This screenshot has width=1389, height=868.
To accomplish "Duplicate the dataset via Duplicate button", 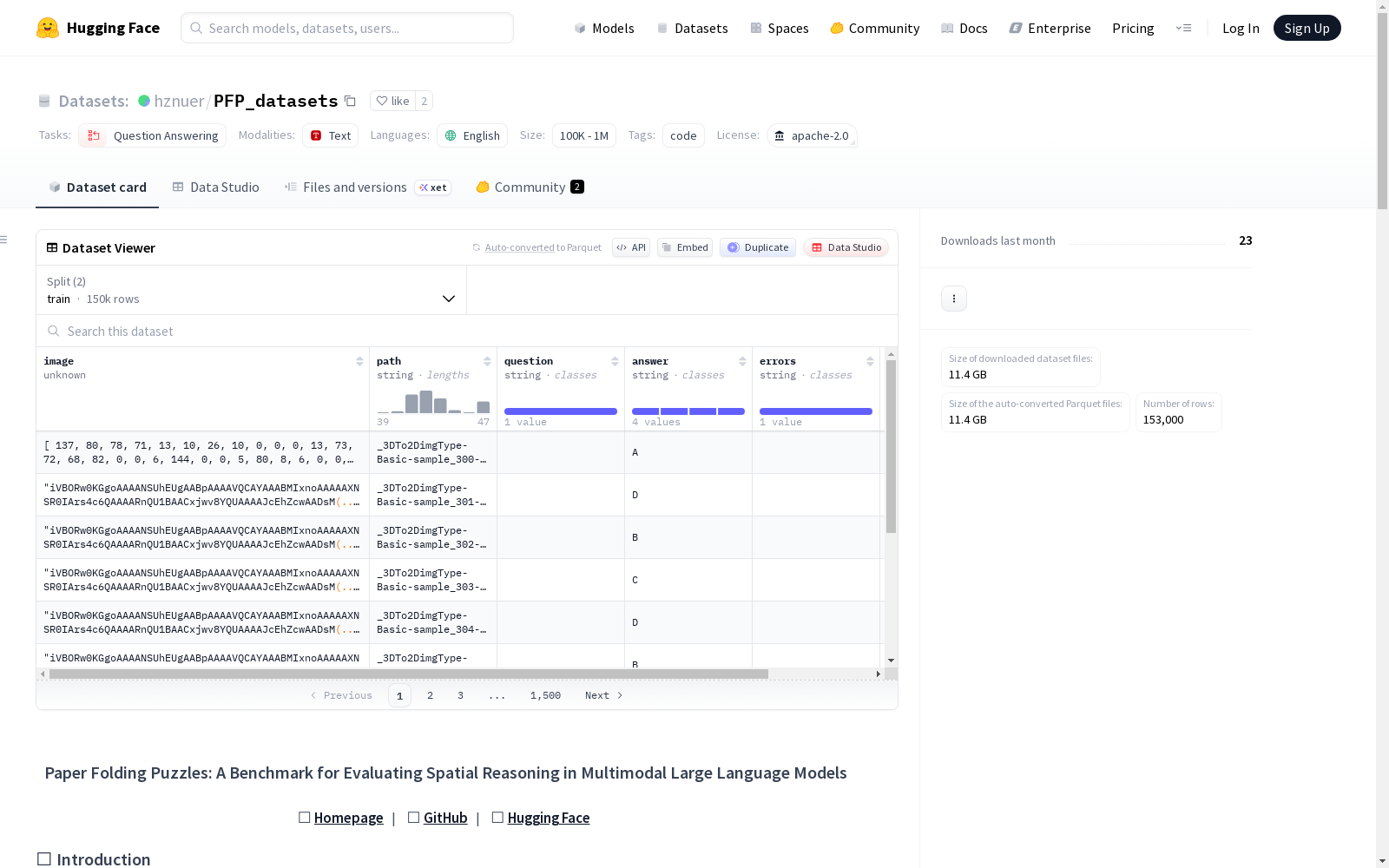I will click(x=758, y=247).
